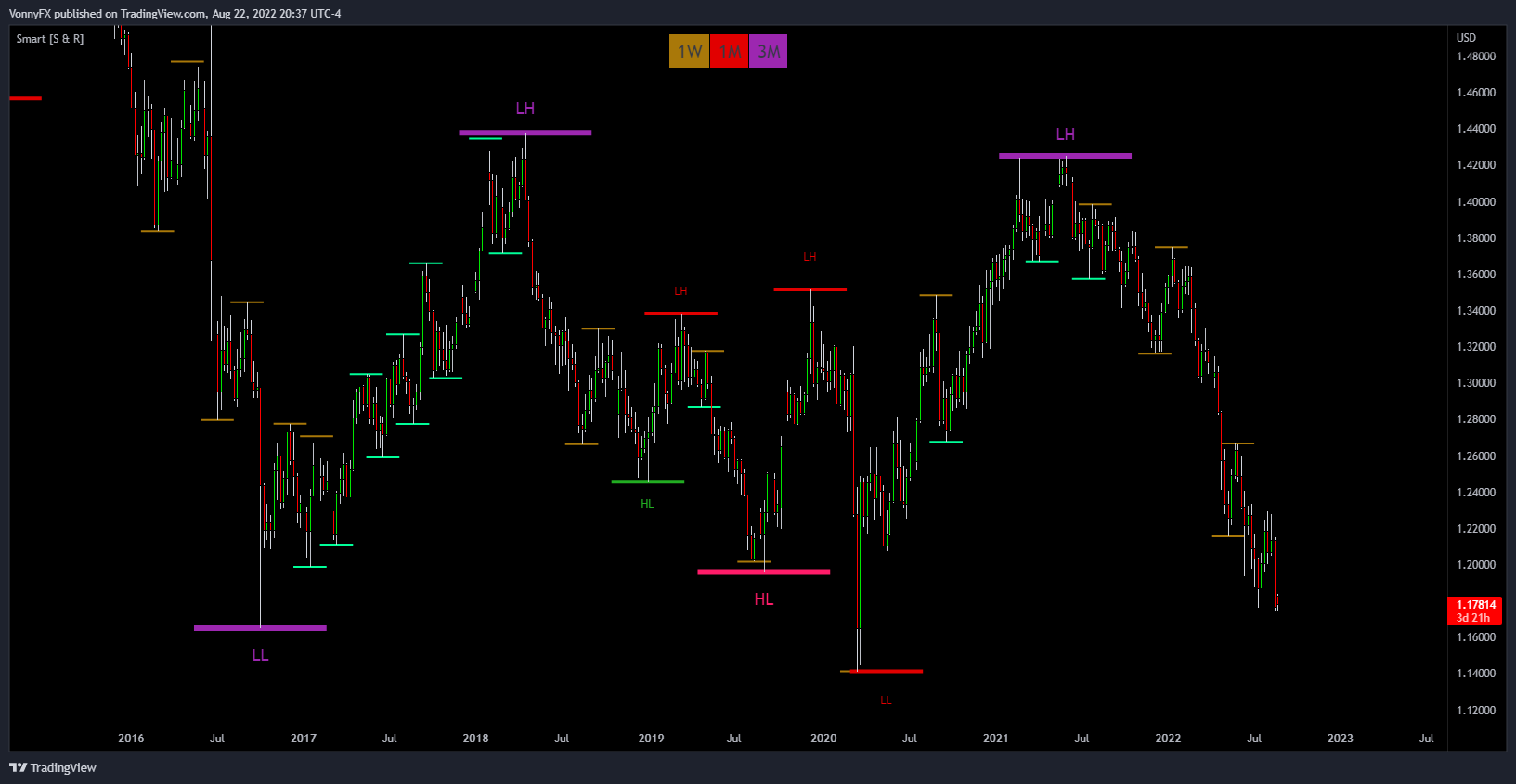1516x784 pixels.
Task: Click the 2016 time axis label
Action: [x=131, y=739]
